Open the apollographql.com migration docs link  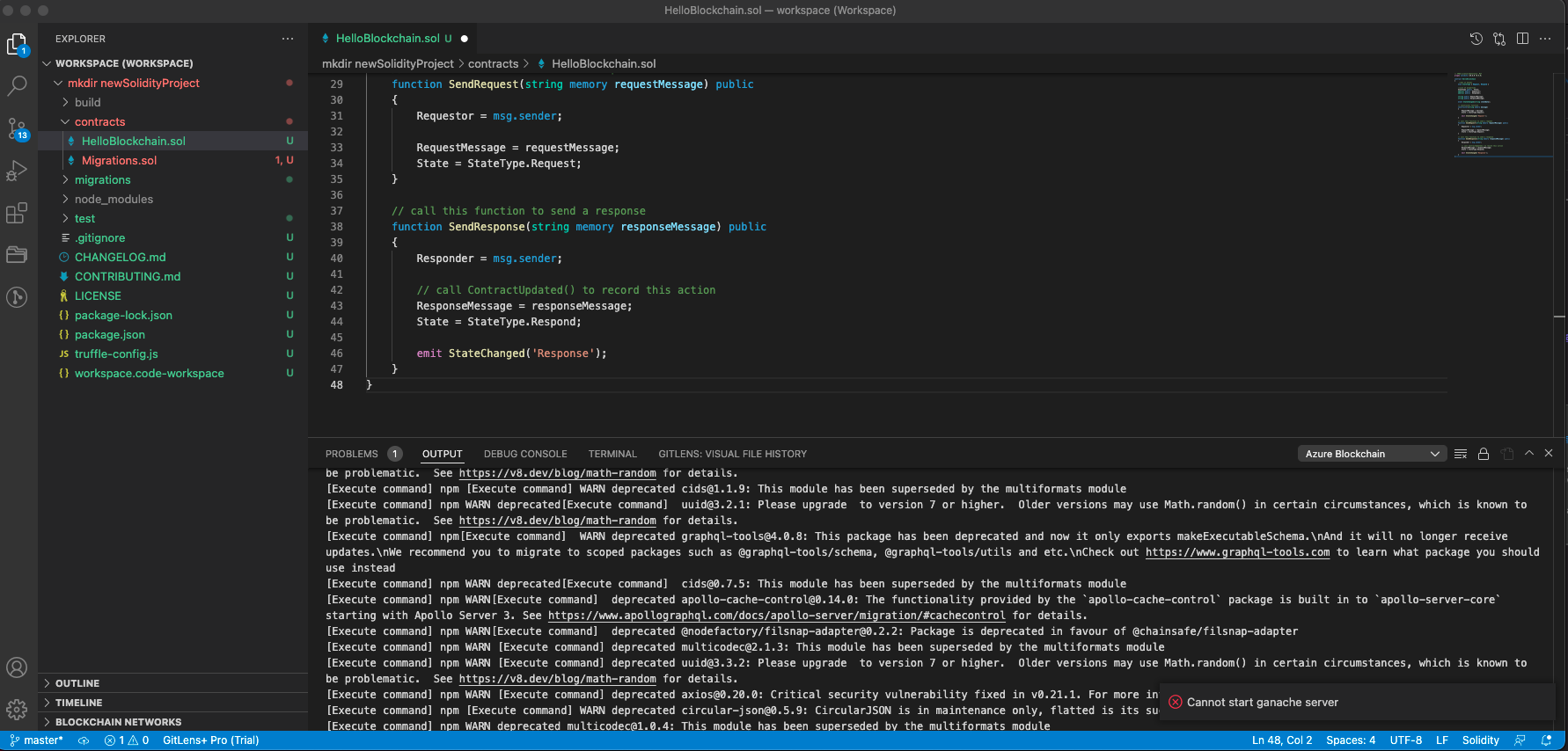point(776,616)
